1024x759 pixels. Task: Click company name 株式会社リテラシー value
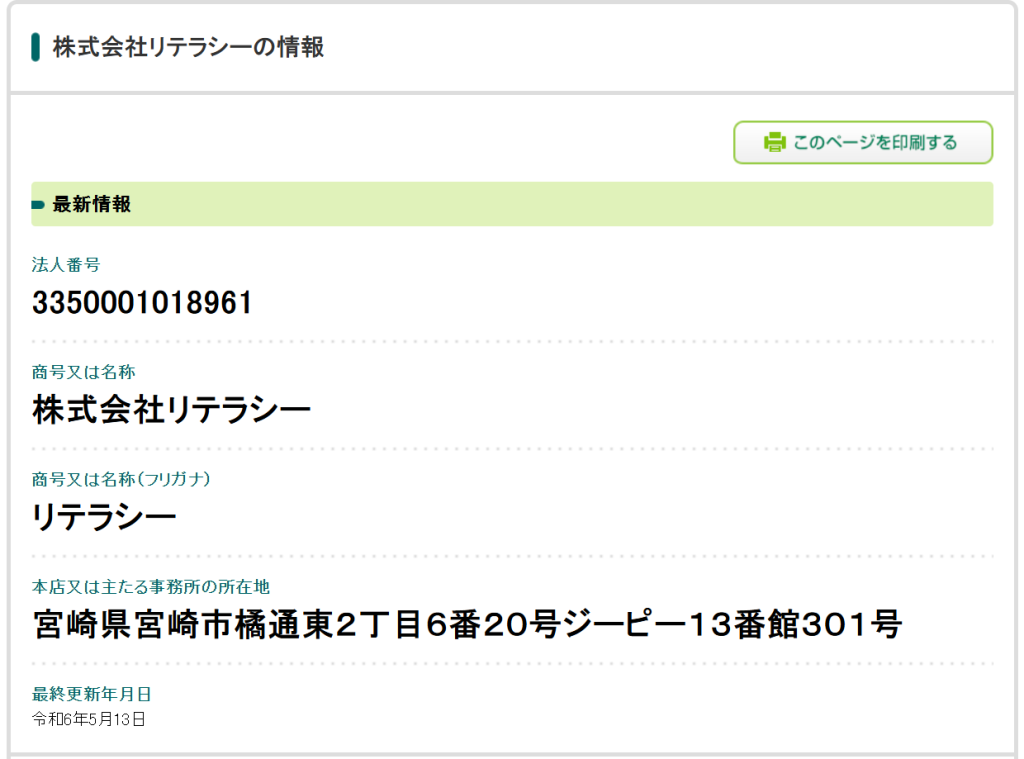pyautogui.click(x=171, y=410)
